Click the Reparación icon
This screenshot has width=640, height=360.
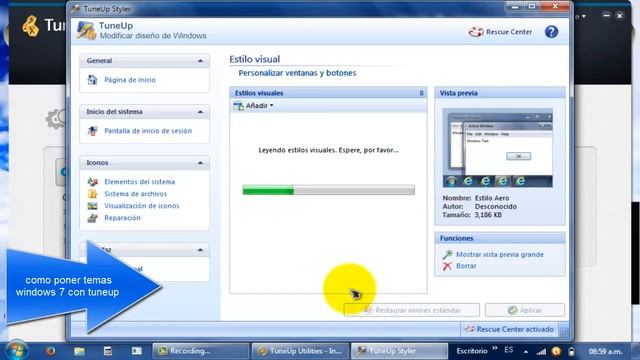tap(93, 218)
